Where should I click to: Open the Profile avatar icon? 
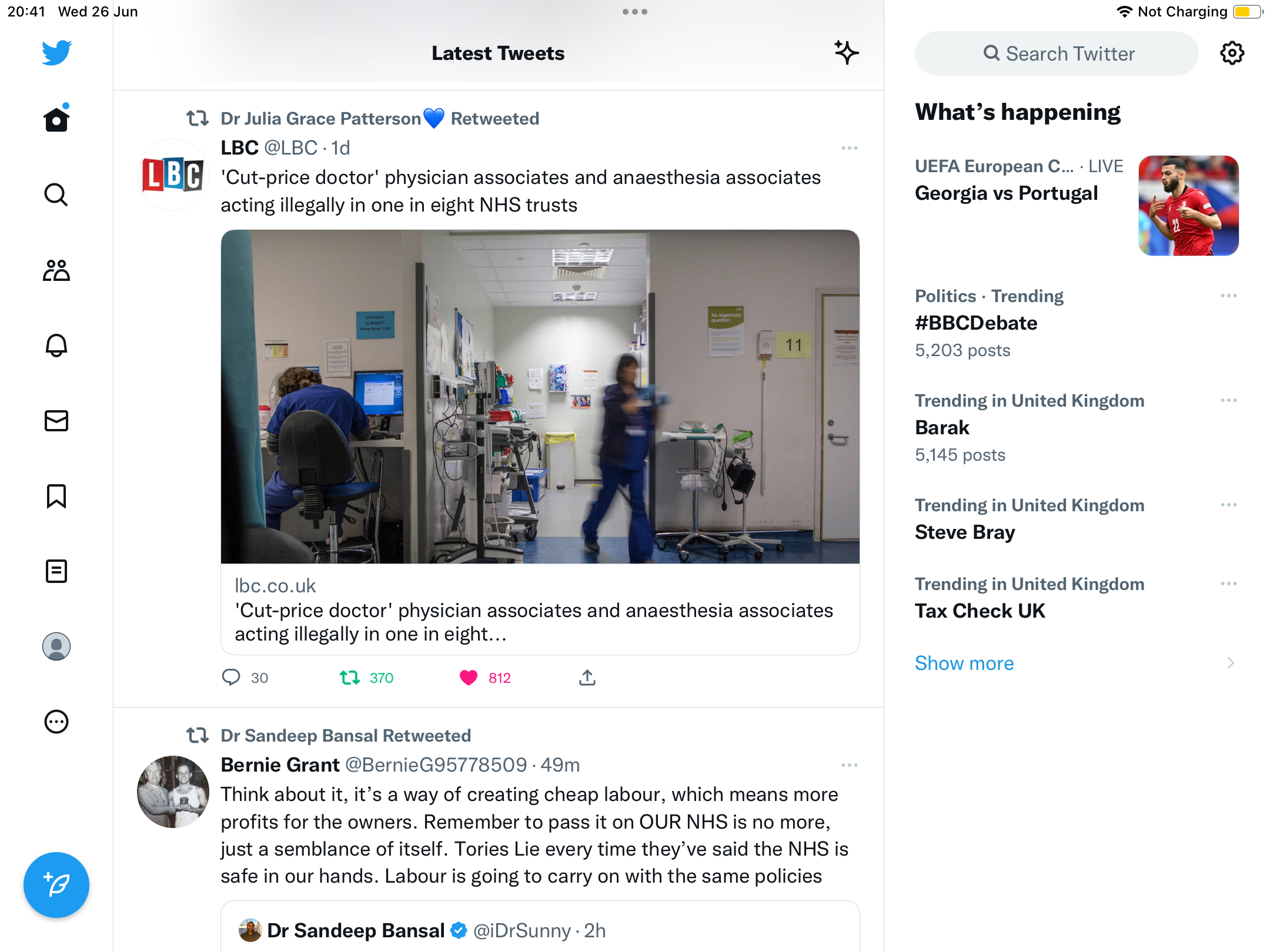pos(56,646)
